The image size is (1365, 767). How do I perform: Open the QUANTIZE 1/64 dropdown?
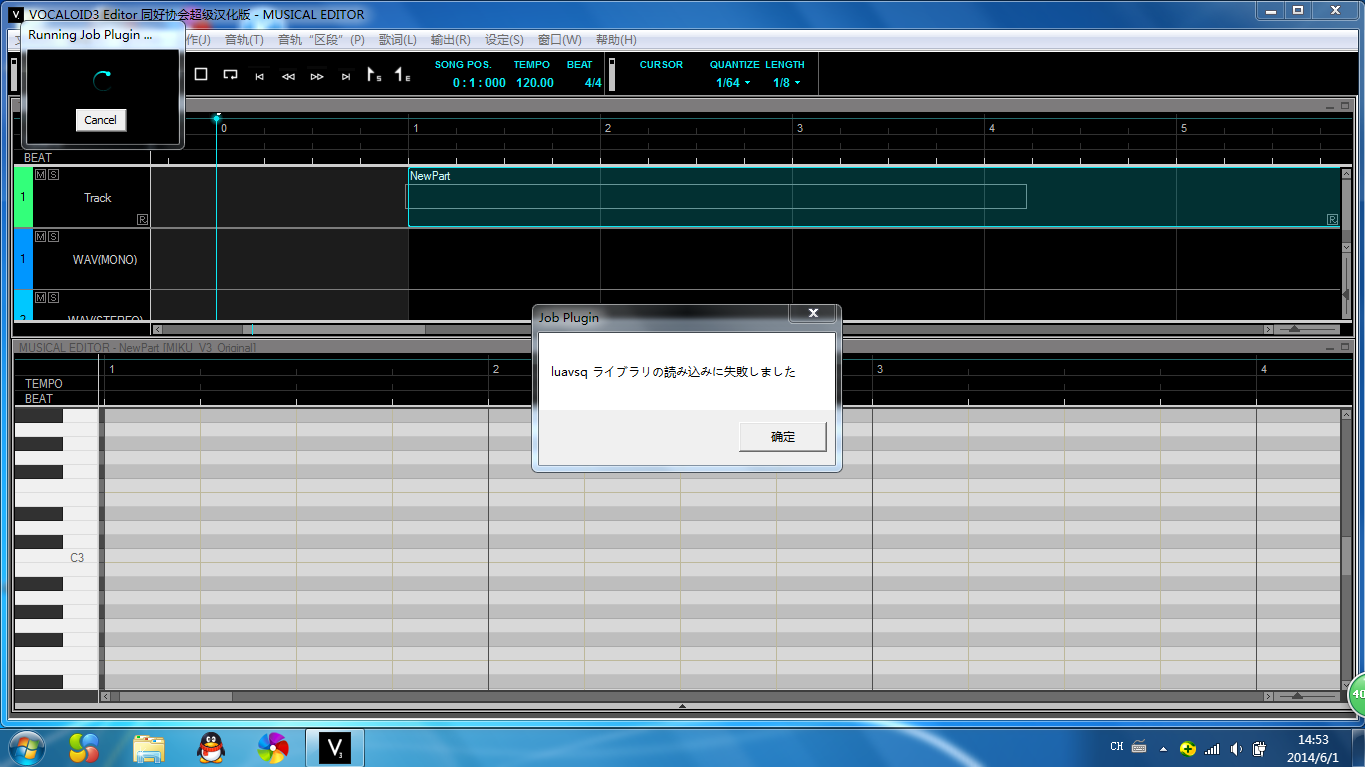click(x=733, y=83)
